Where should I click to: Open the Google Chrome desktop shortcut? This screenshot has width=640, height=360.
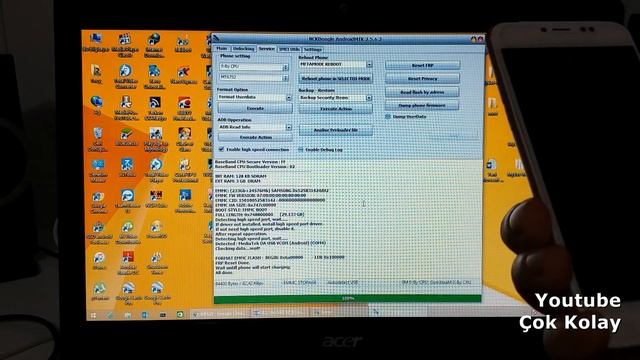(99, 196)
